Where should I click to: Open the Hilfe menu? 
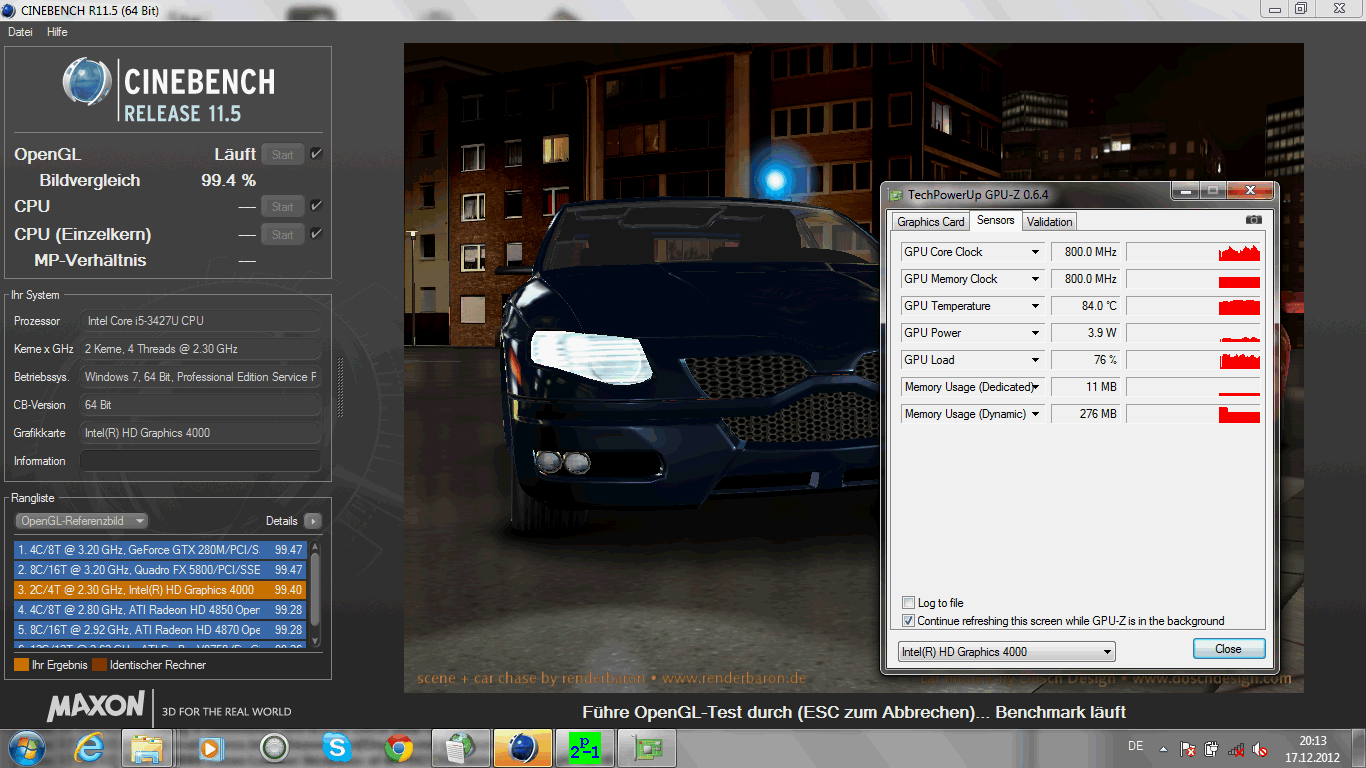[x=57, y=32]
